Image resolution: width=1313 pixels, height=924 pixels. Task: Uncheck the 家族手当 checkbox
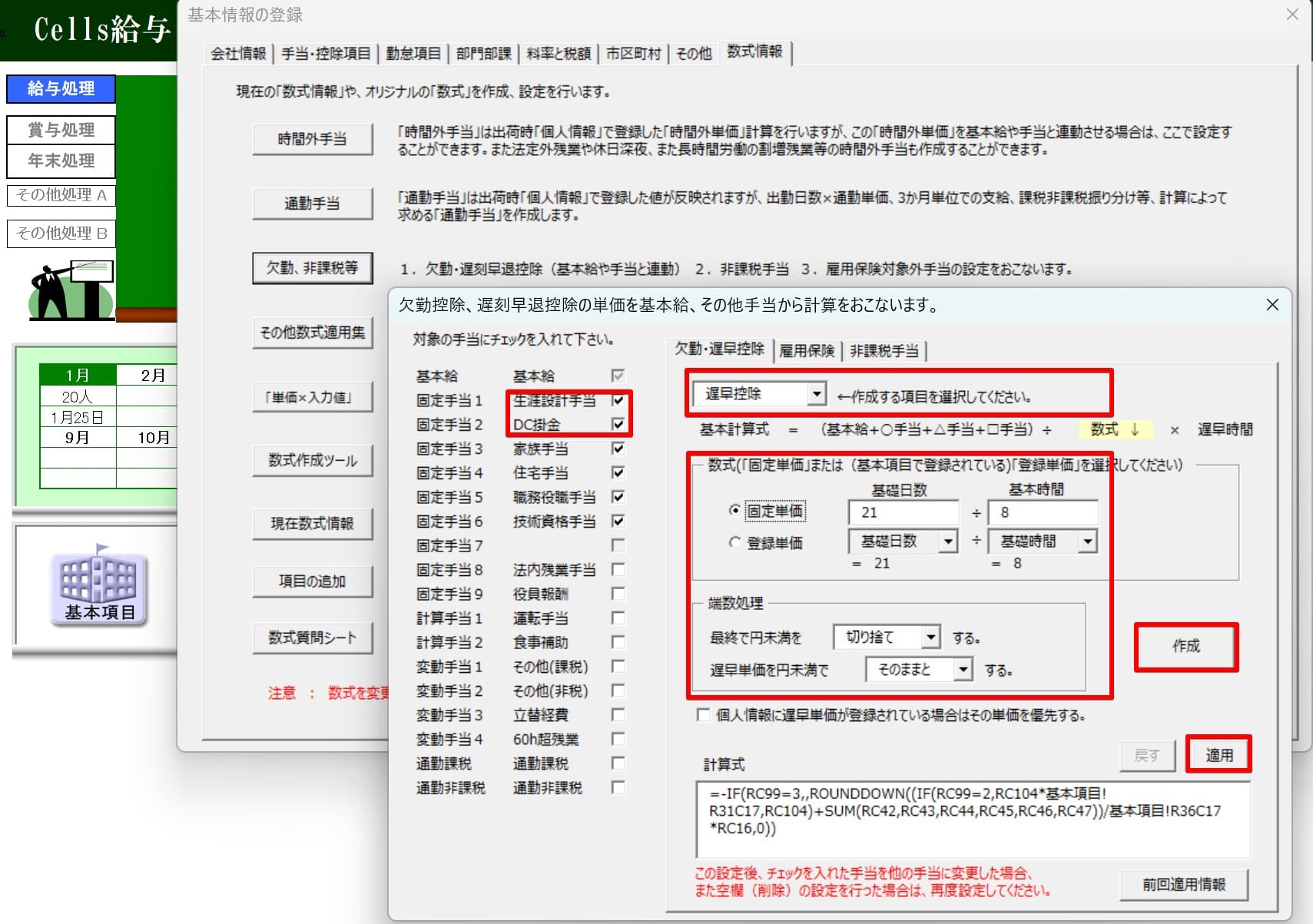618,449
